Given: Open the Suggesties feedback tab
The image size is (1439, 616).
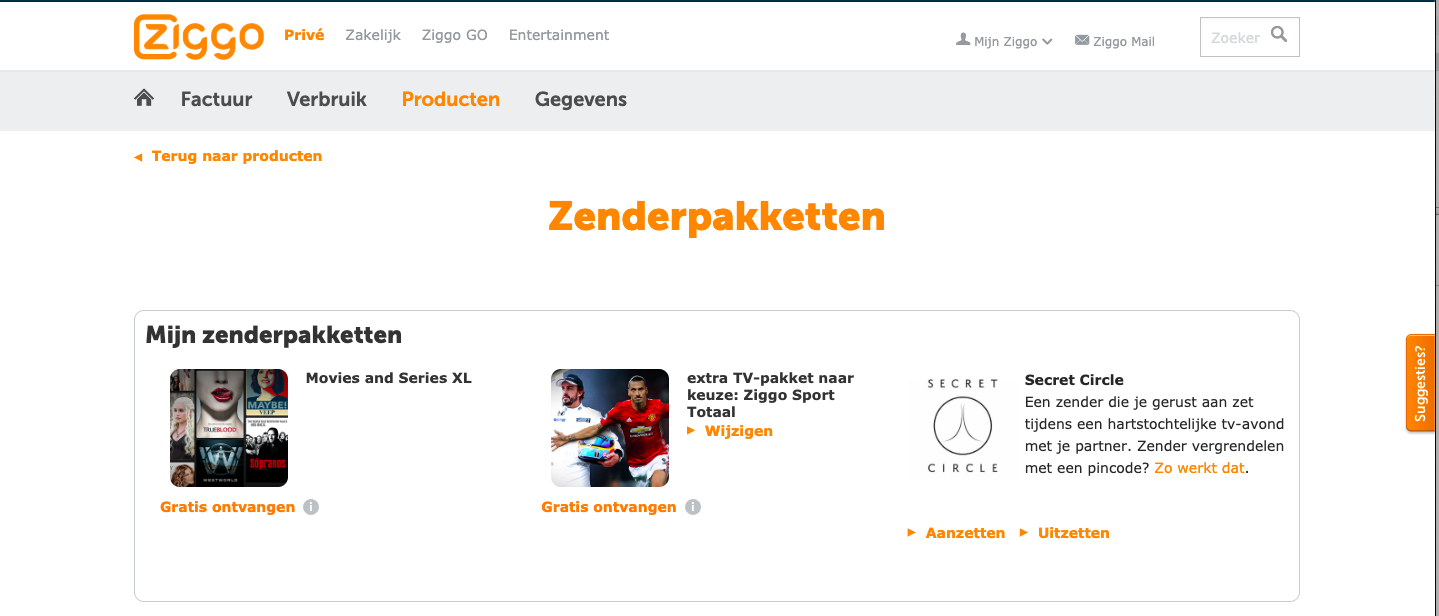Looking at the screenshot, I should (1421, 383).
